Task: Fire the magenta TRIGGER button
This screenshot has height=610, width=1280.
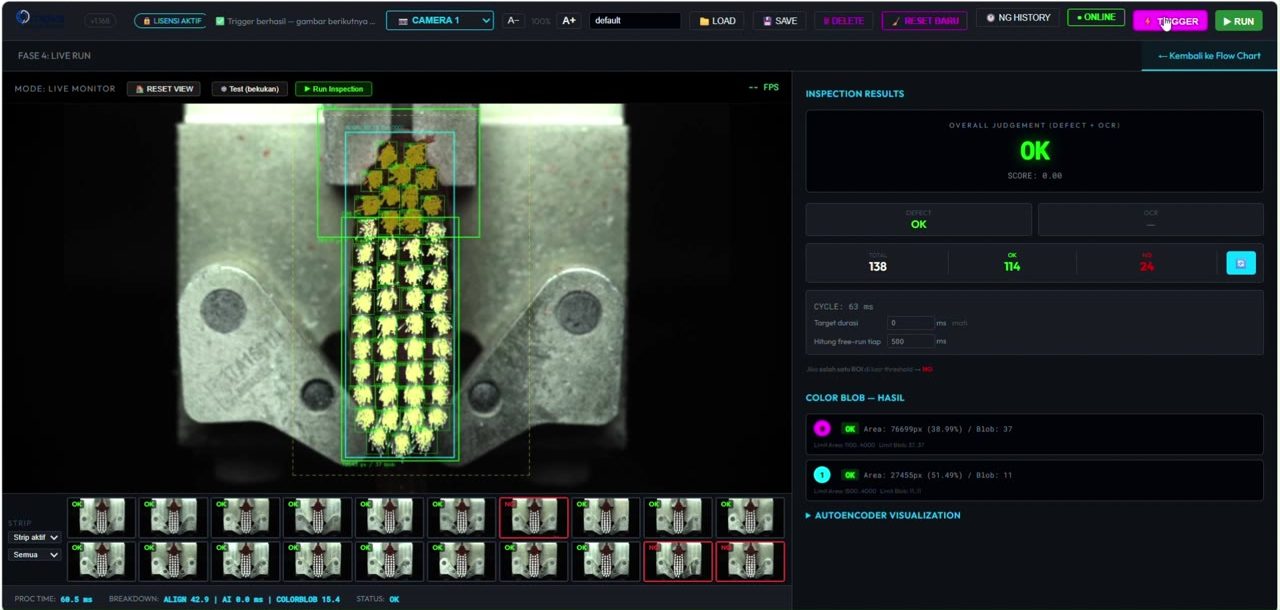Action: [1170, 21]
